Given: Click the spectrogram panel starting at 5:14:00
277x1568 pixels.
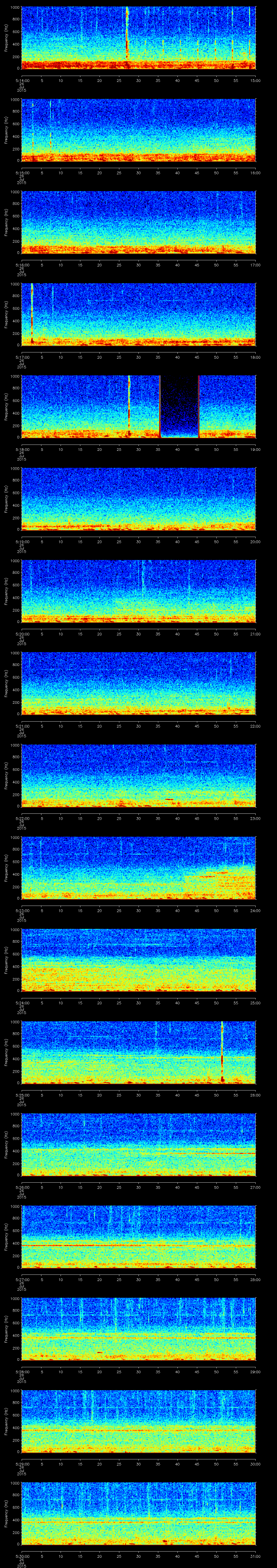Looking at the screenshot, I should click(138, 38).
